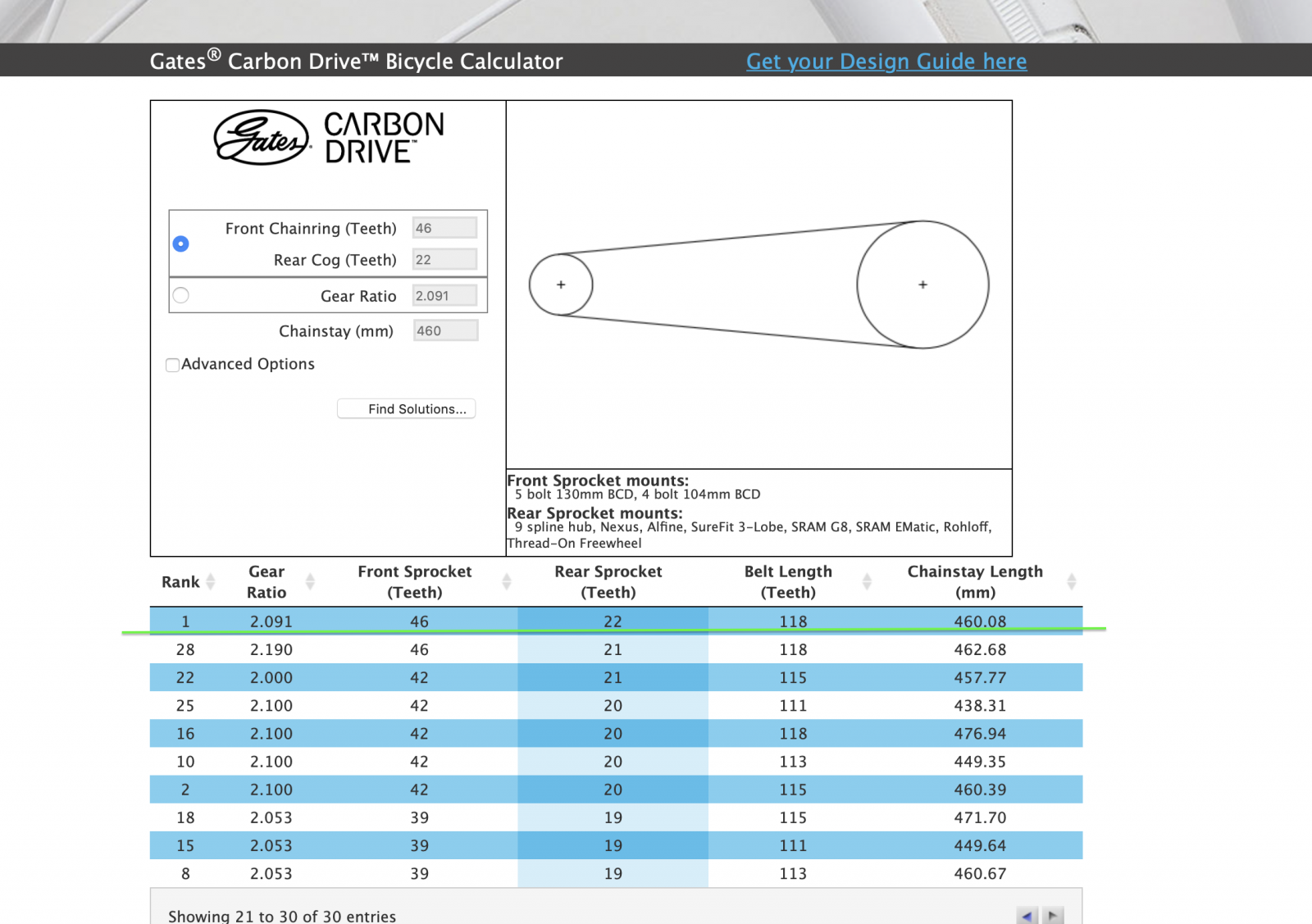Sort table by Gear Ratio arrows
This screenshot has height=924, width=1312.
tap(310, 581)
